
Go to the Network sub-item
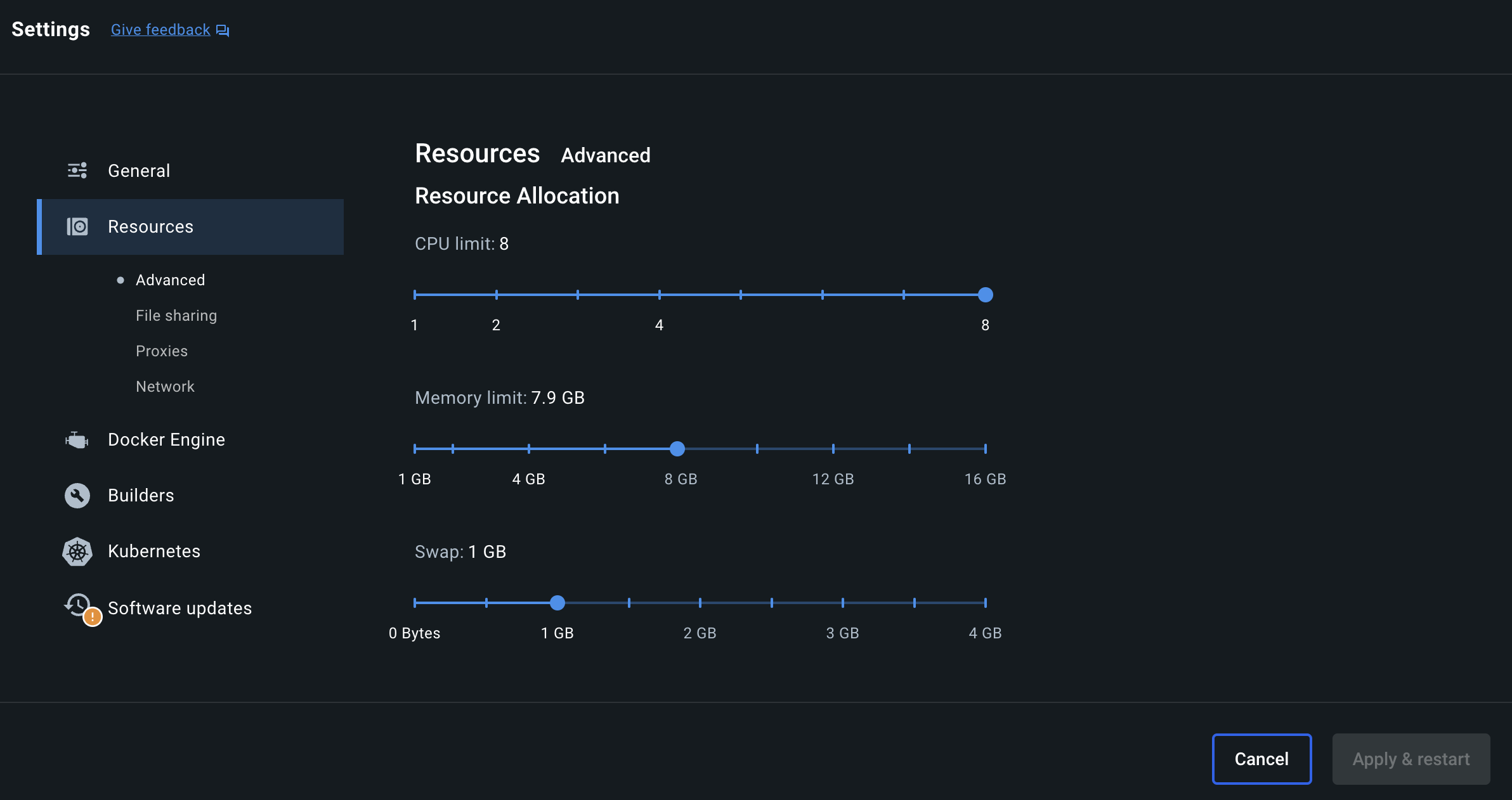click(165, 386)
